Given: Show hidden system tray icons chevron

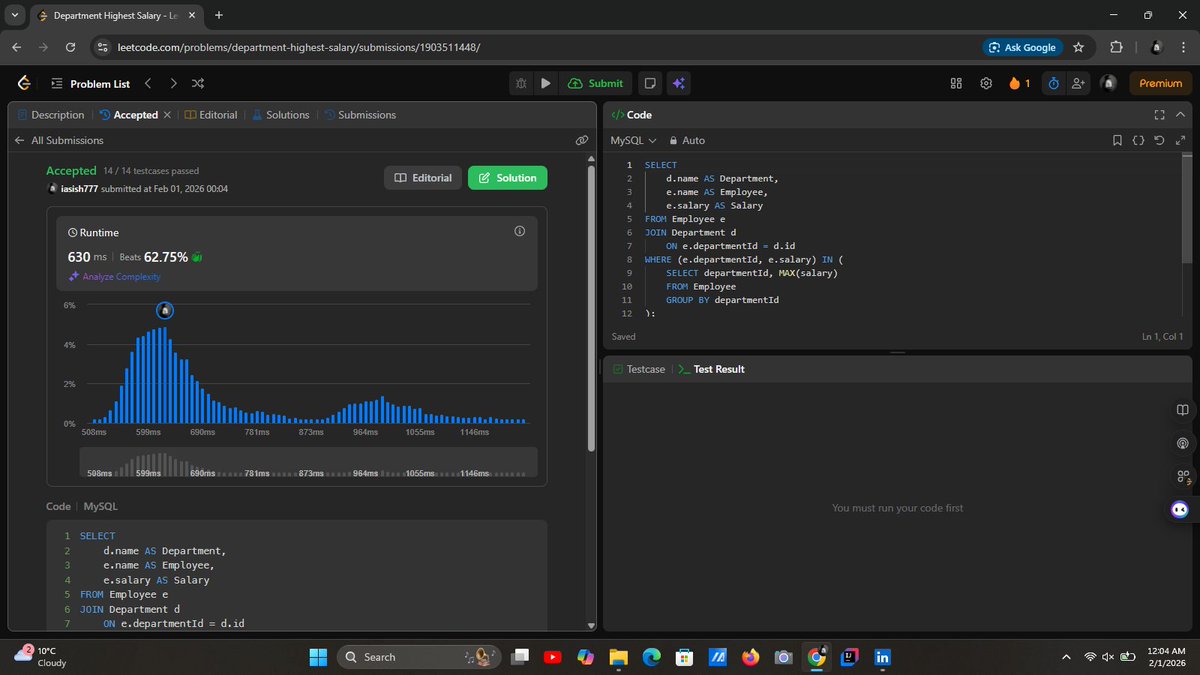Looking at the screenshot, I should (1067, 657).
